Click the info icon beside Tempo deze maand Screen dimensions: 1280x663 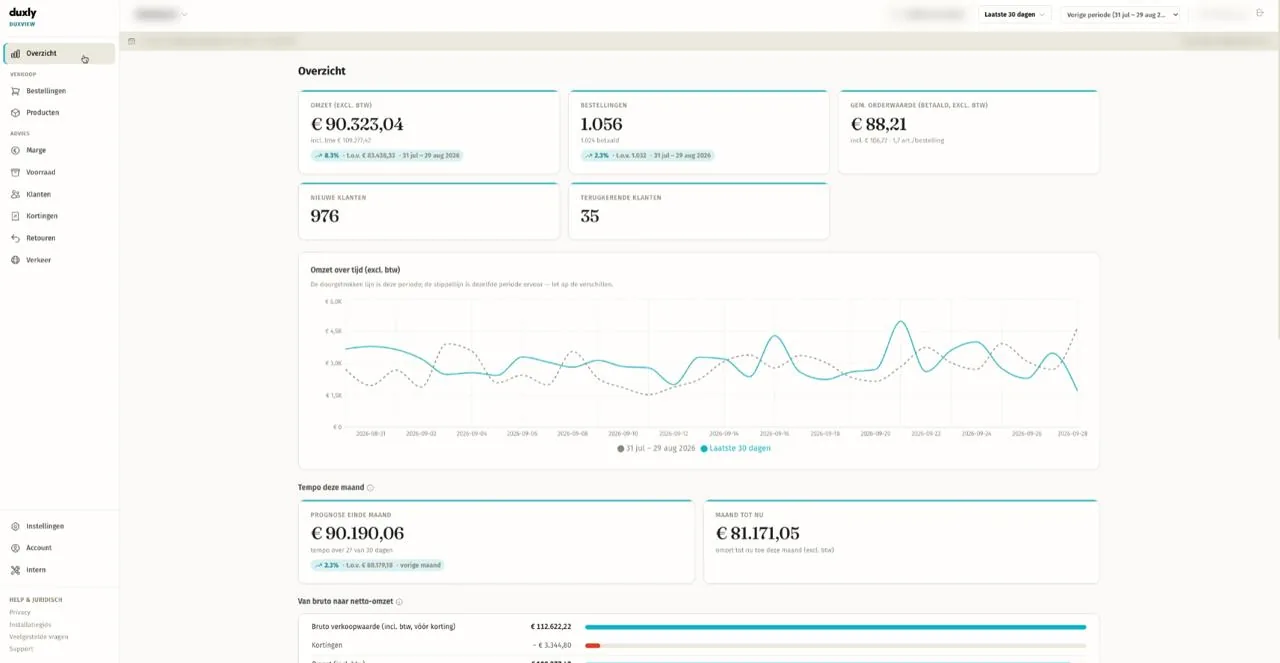(x=370, y=488)
